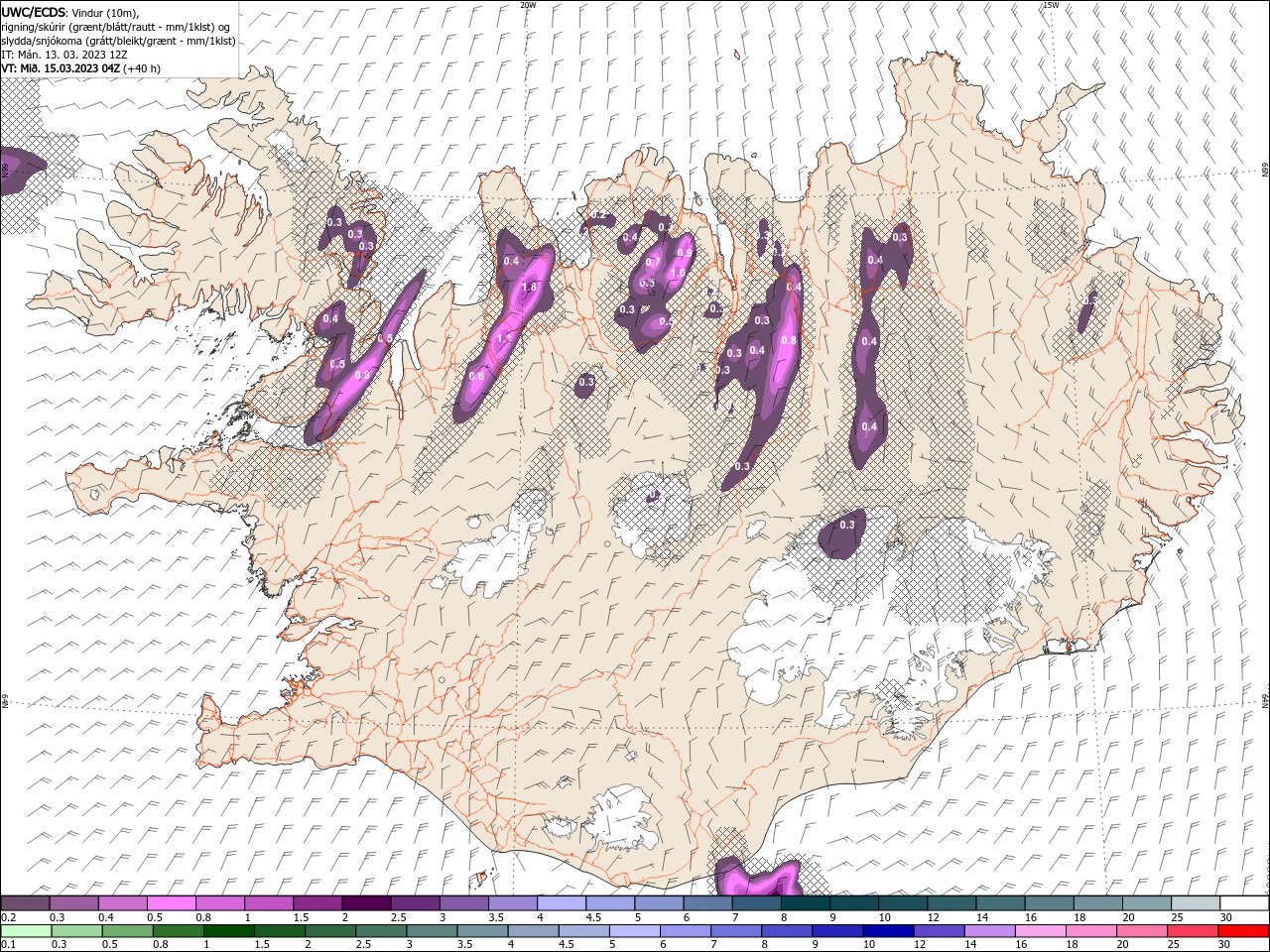Click the 'UWC/ECDS: Vindur (10m)' title text

tap(69, 12)
